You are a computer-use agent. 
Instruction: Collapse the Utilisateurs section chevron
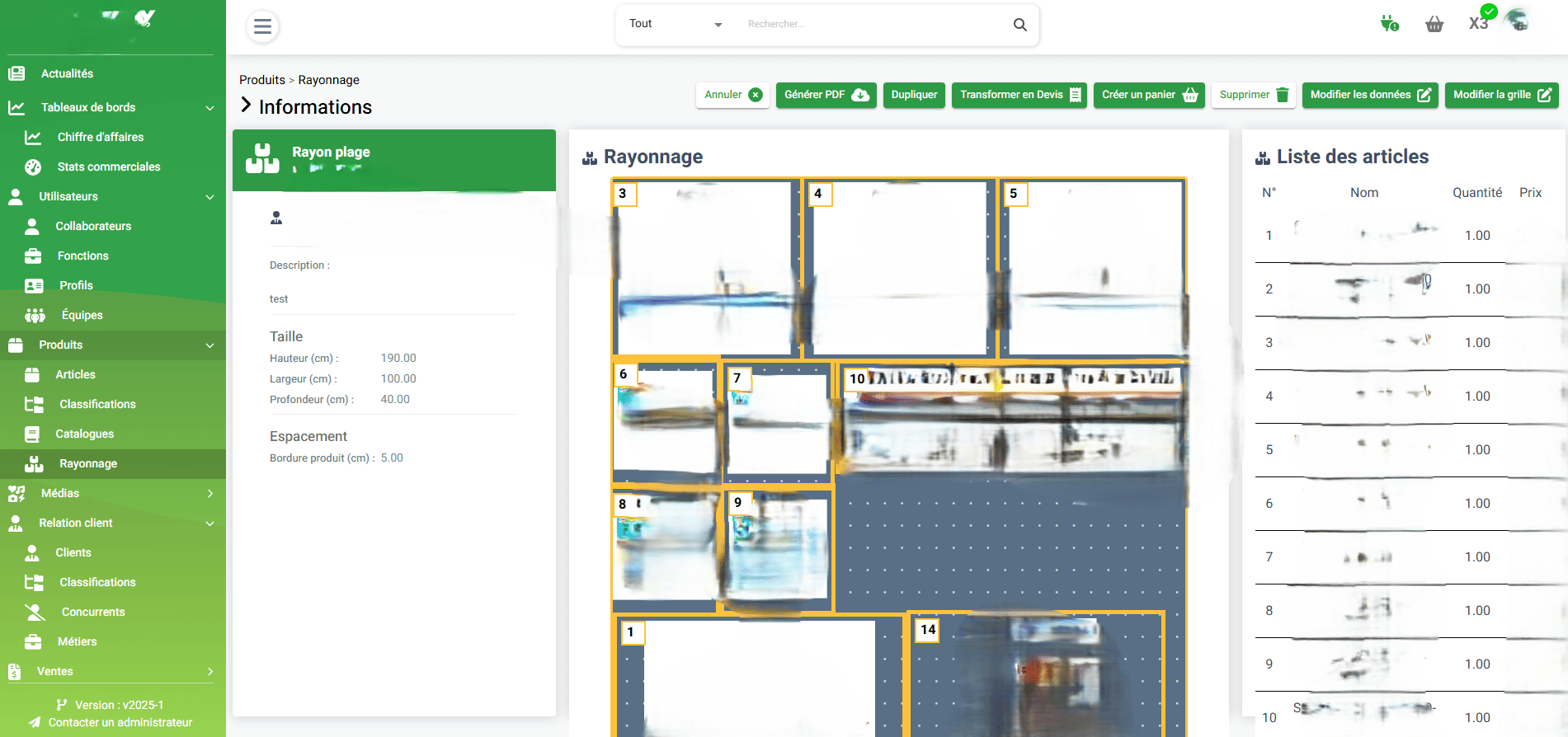(x=210, y=197)
